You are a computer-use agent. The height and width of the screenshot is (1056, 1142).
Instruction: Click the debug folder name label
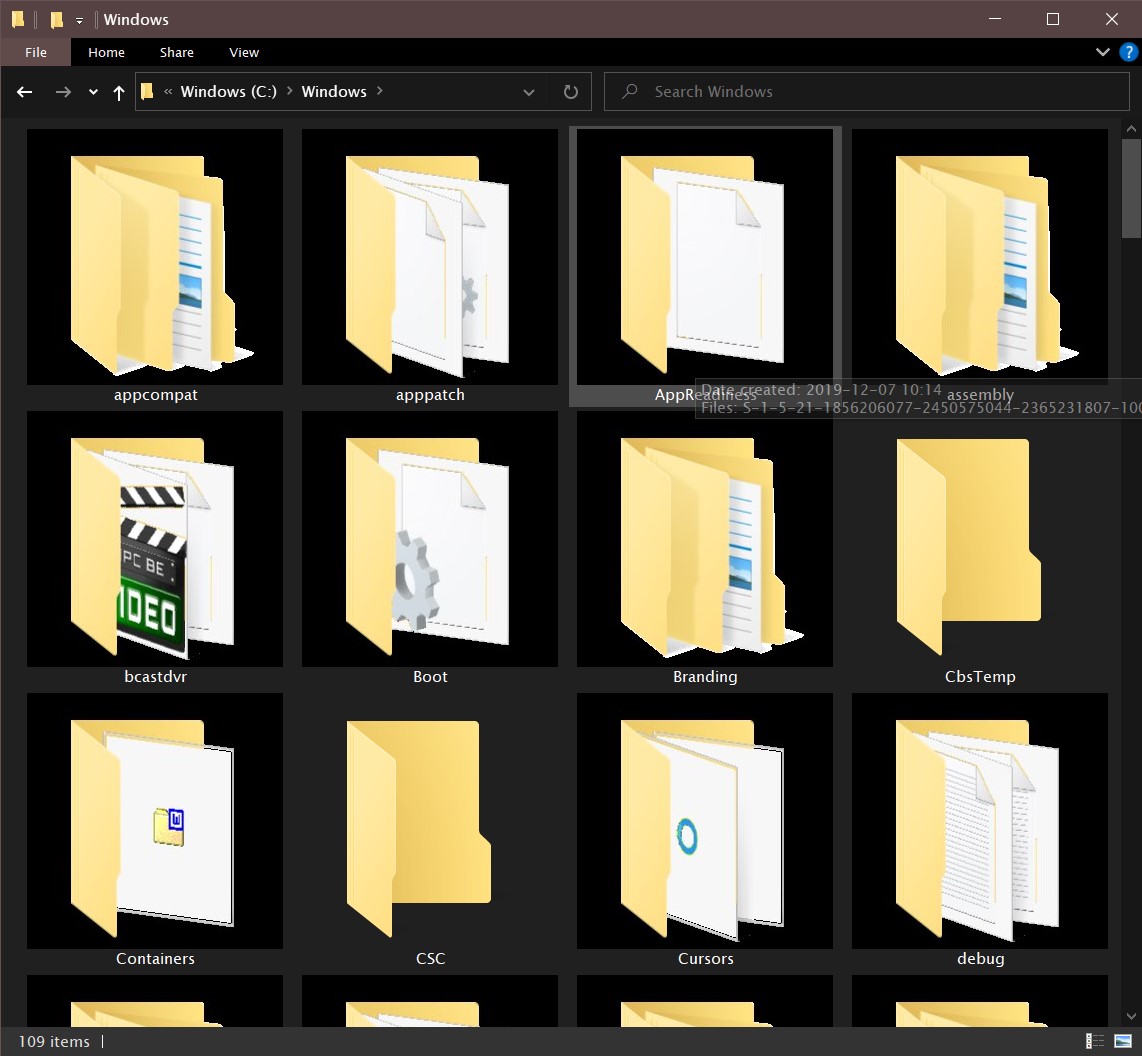coord(980,958)
